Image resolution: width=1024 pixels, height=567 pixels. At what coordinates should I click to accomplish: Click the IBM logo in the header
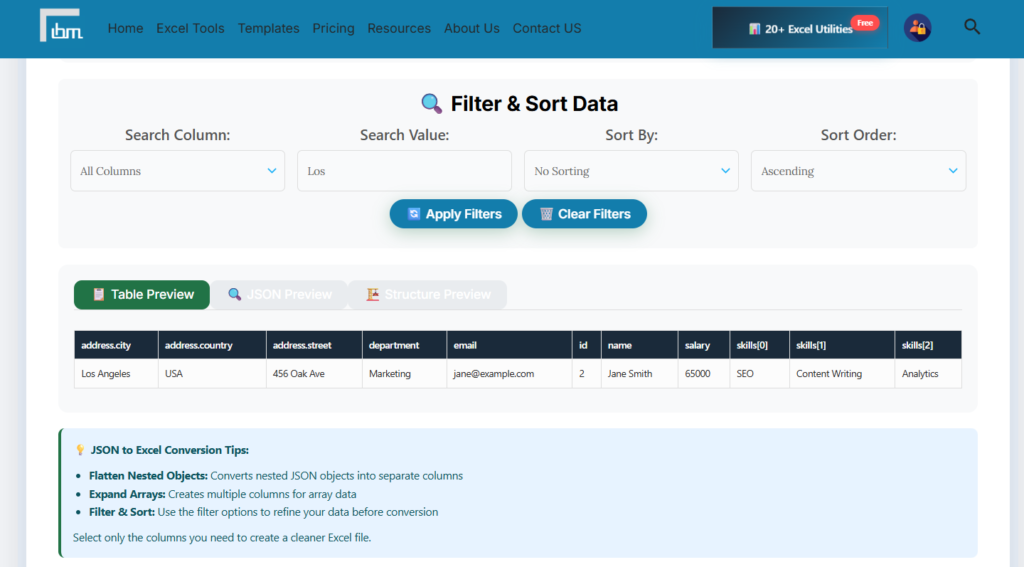coord(61,25)
